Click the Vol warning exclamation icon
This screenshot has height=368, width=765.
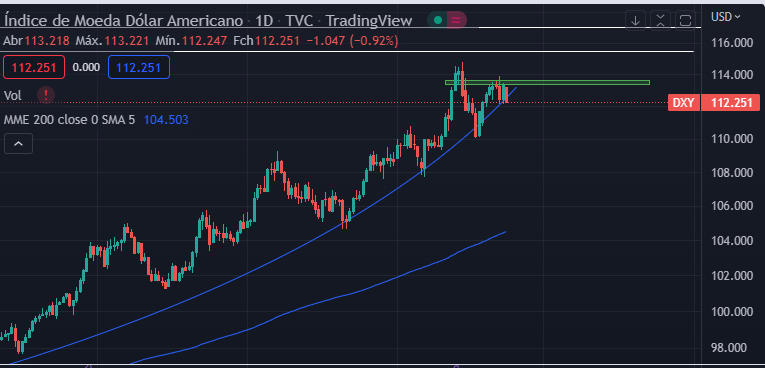pyautogui.click(x=46, y=95)
